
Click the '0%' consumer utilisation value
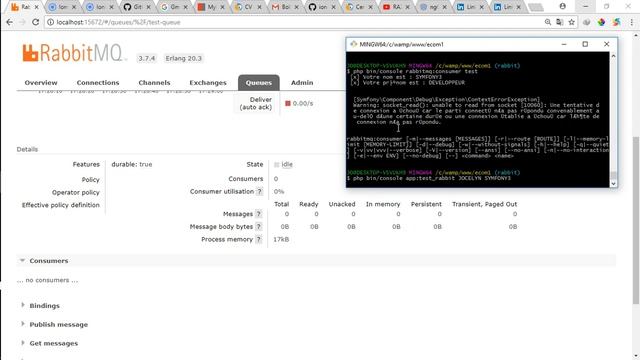pyautogui.click(x=279, y=191)
